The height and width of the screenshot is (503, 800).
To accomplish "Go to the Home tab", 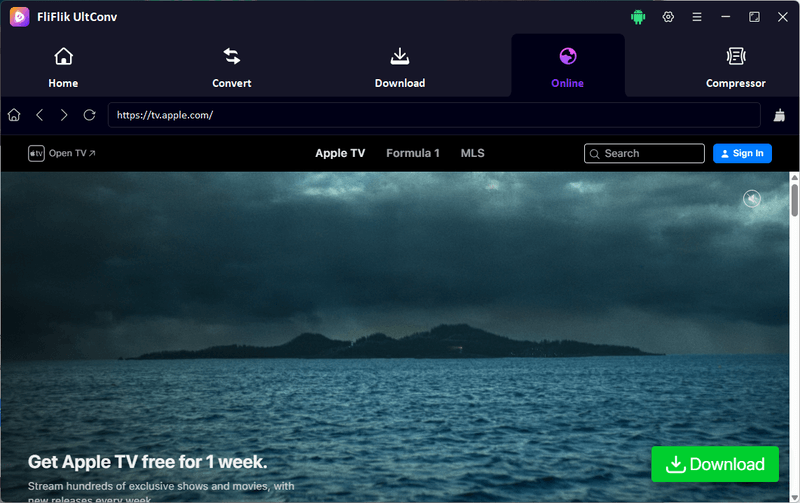I will click(63, 67).
